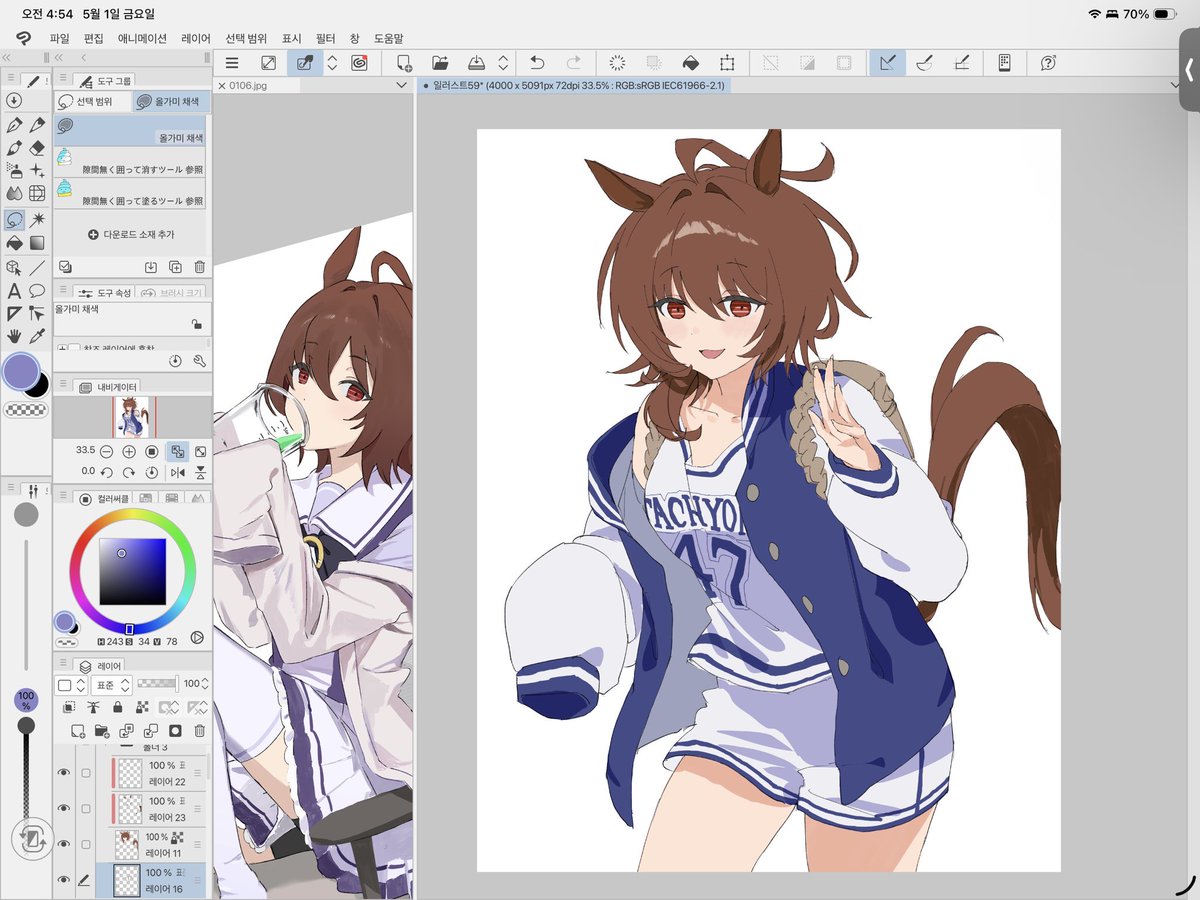
Task: Toggle lock layer in layer panel
Action: (118, 707)
